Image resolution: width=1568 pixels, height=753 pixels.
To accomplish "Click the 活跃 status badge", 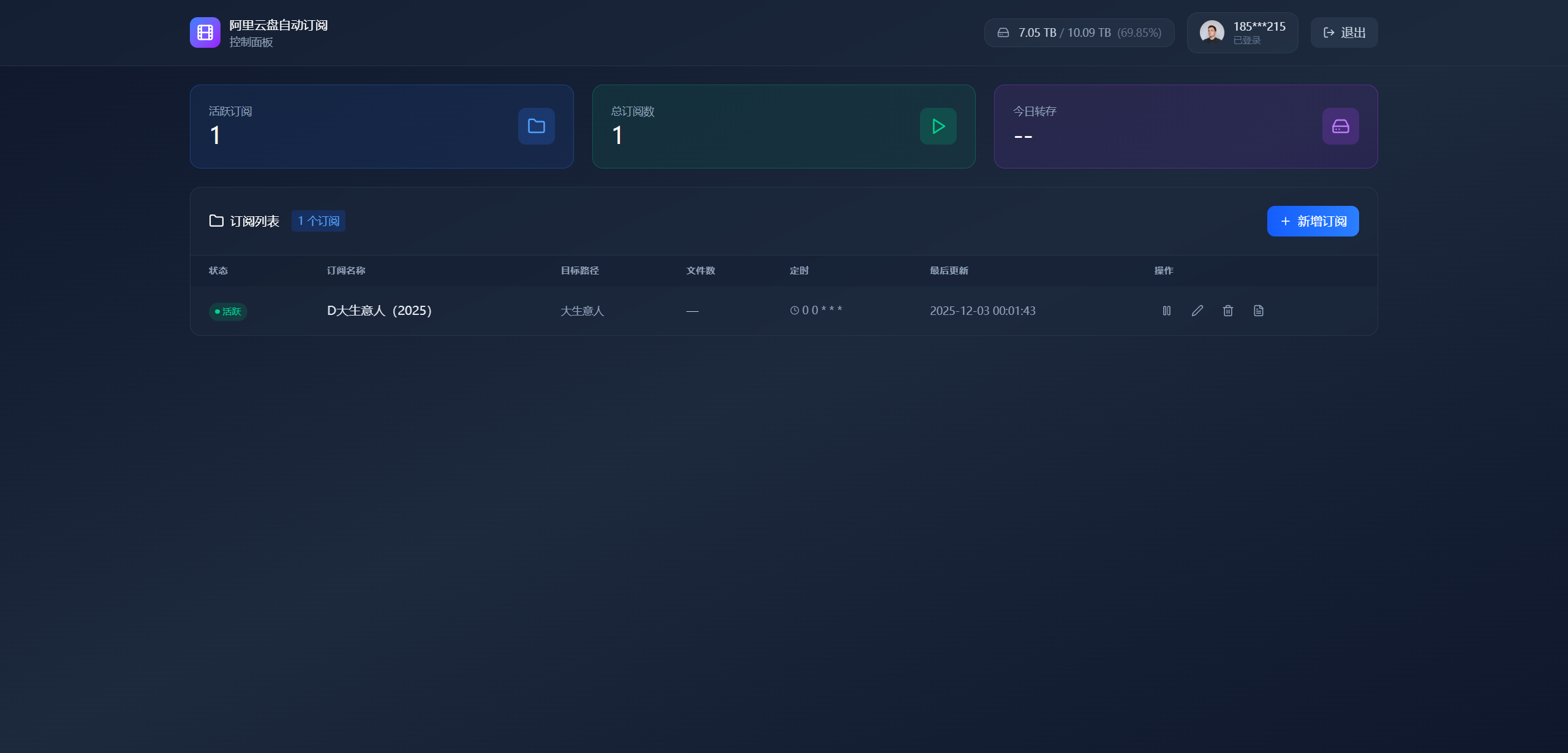I will pos(228,311).
